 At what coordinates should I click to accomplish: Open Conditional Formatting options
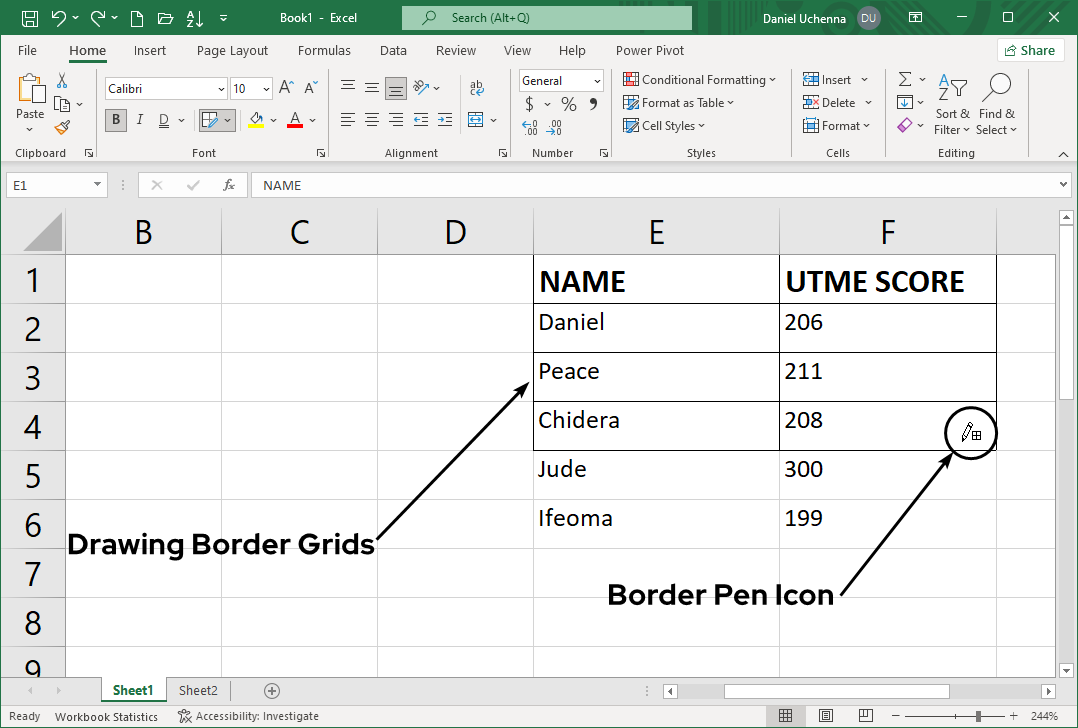[x=700, y=79]
